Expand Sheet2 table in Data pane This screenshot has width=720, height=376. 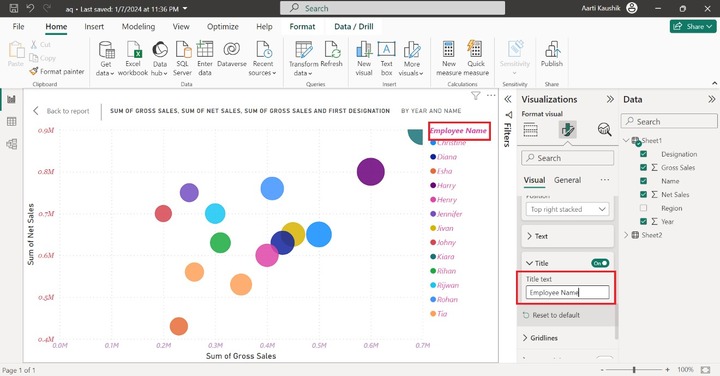626,235
